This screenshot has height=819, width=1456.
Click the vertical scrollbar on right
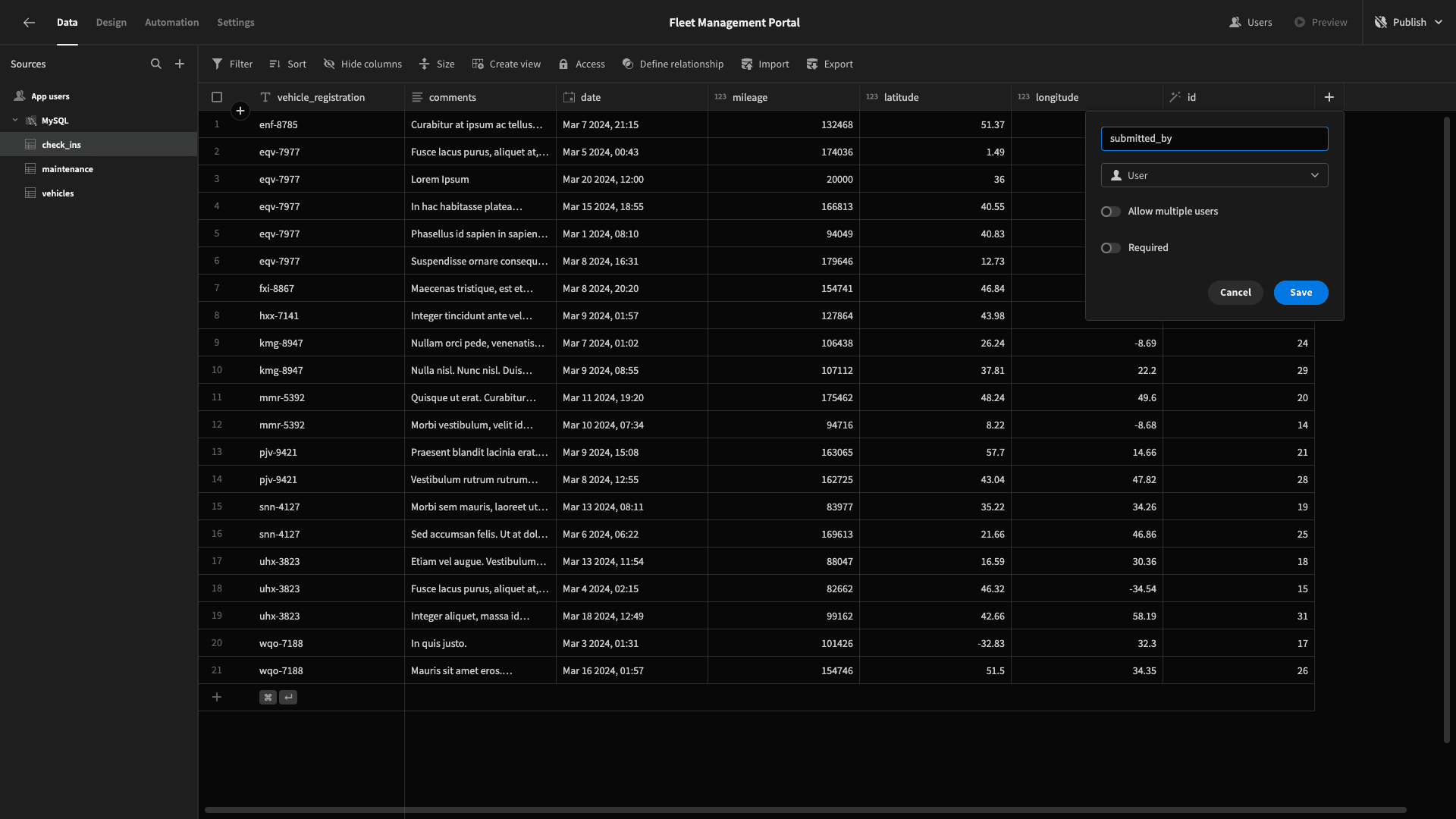click(x=1446, y=429)
